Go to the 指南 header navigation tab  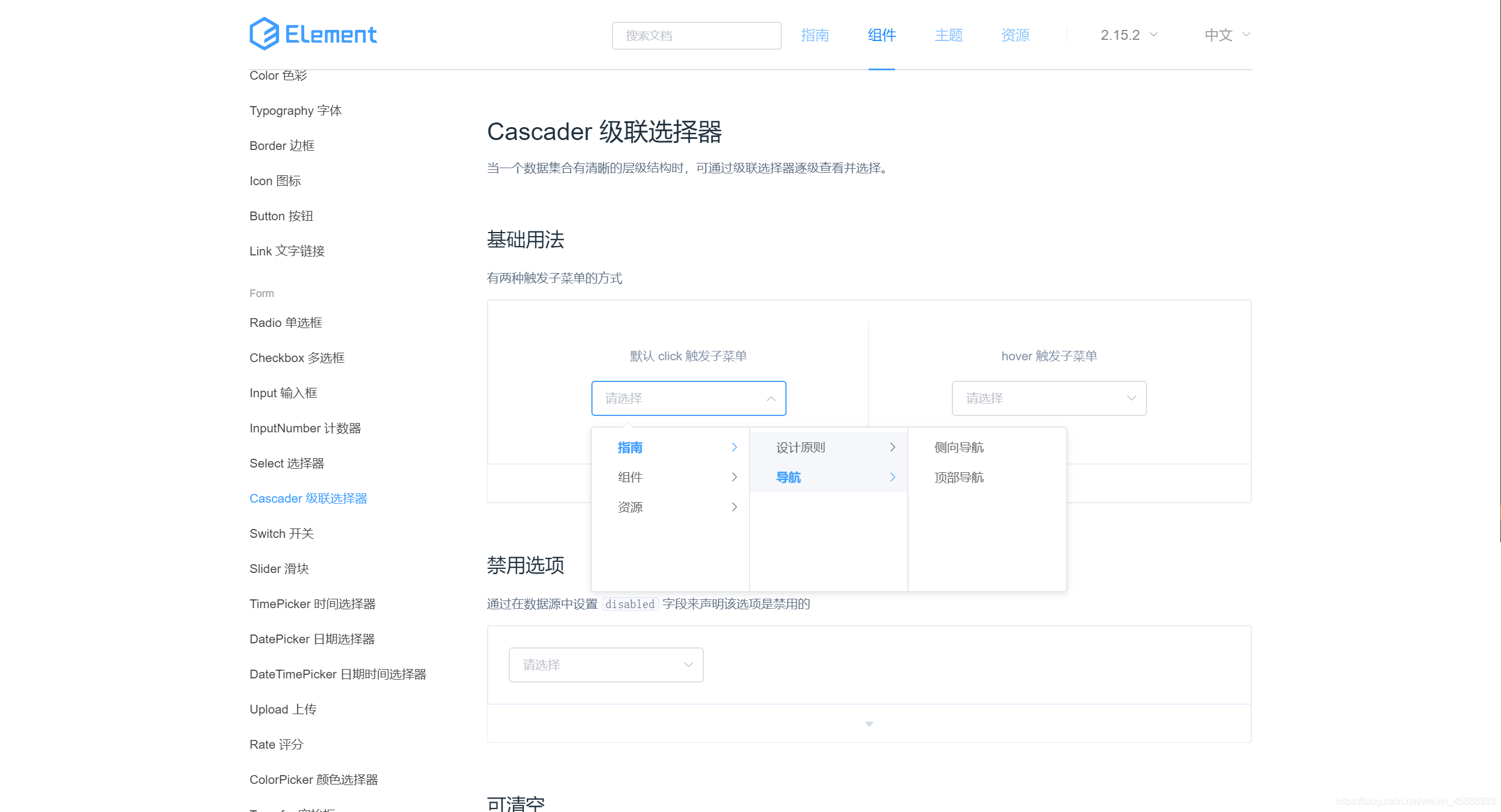point(815,35)
